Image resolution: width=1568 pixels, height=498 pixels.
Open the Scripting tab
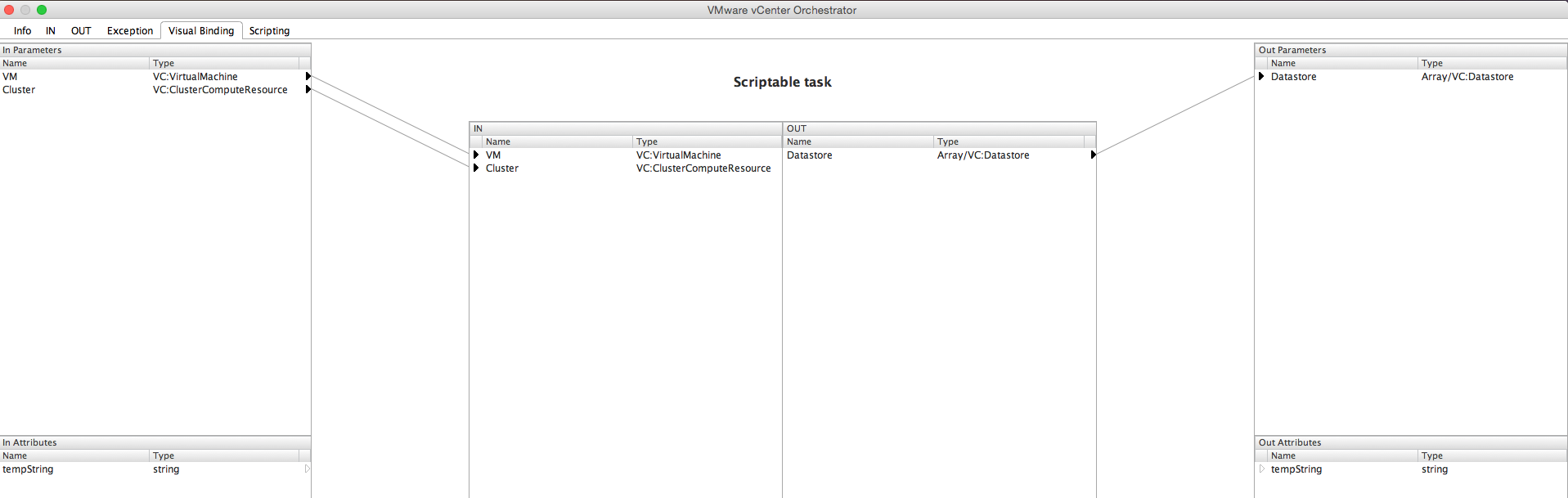coord(269,31)
